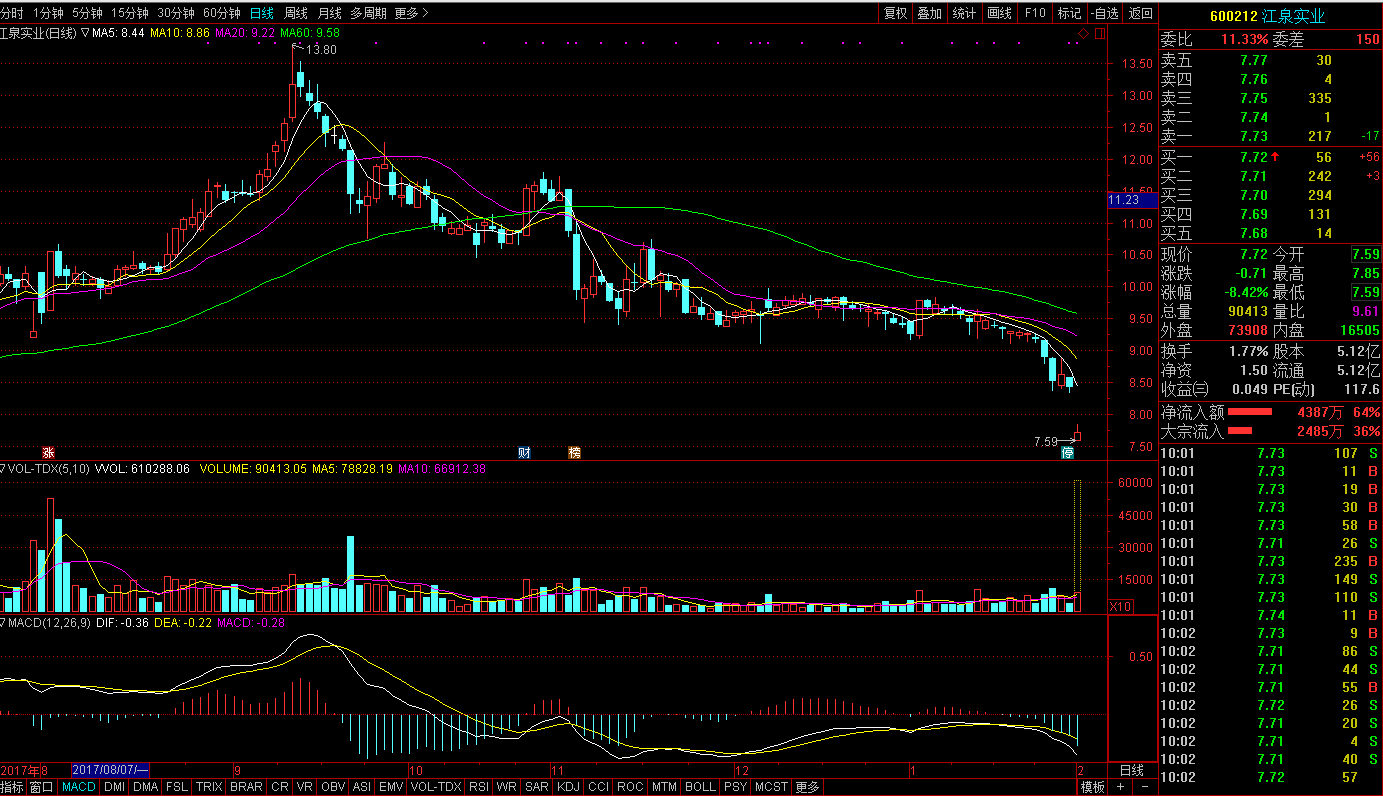Click the minus icon to remove an indicator pane
The width and height of the screenshot is (1383, 796).
point(1144,787)
